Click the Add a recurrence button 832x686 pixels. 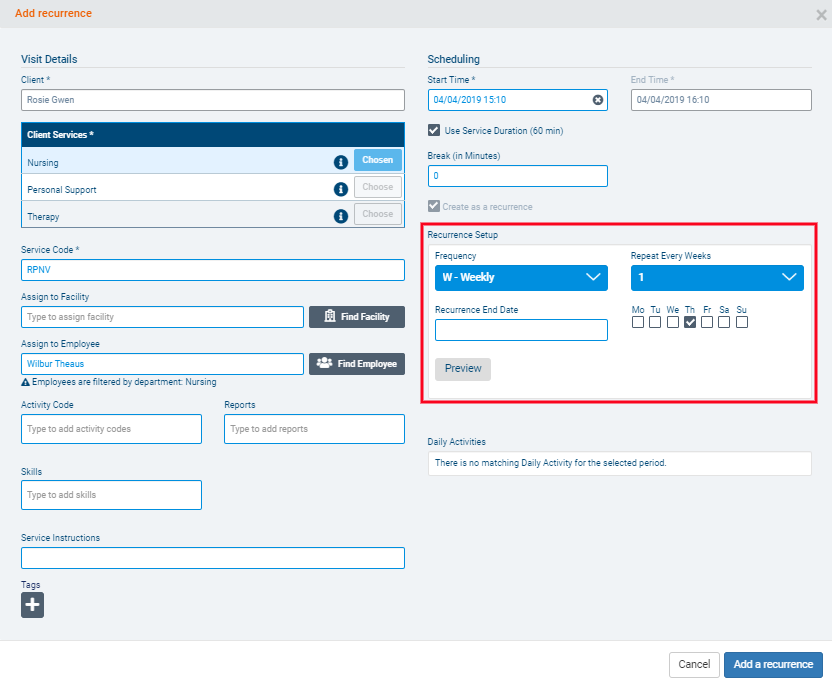[x=773, y=665]
